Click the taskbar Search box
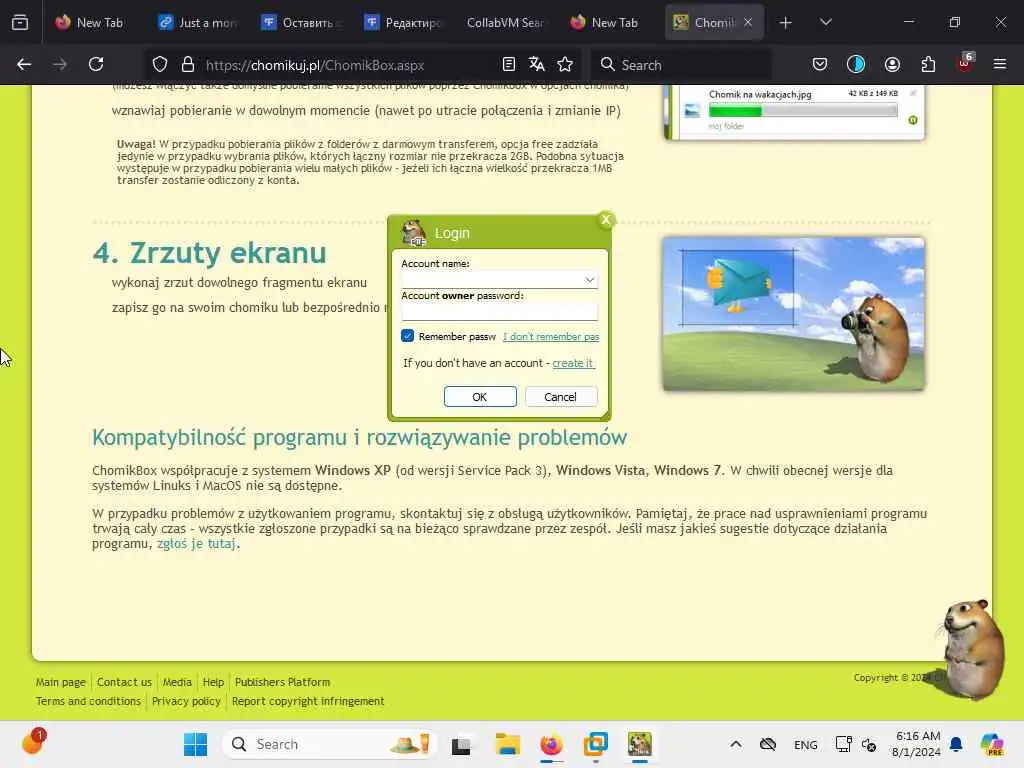Screen dimensions: 1024x768 click(x=330, y=744)
